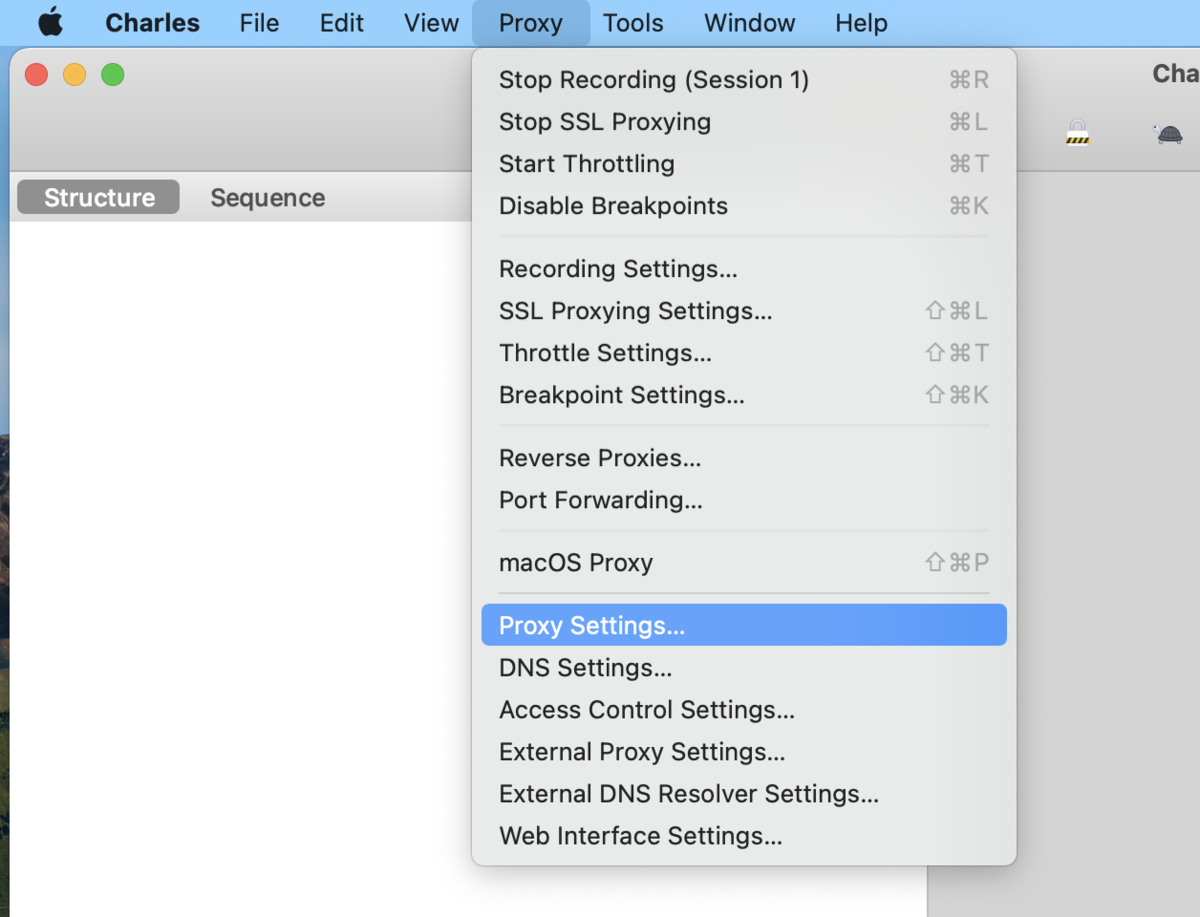Open the Apple menu
This screenshot has height=917, width=1200.
[x=50, y=23]
